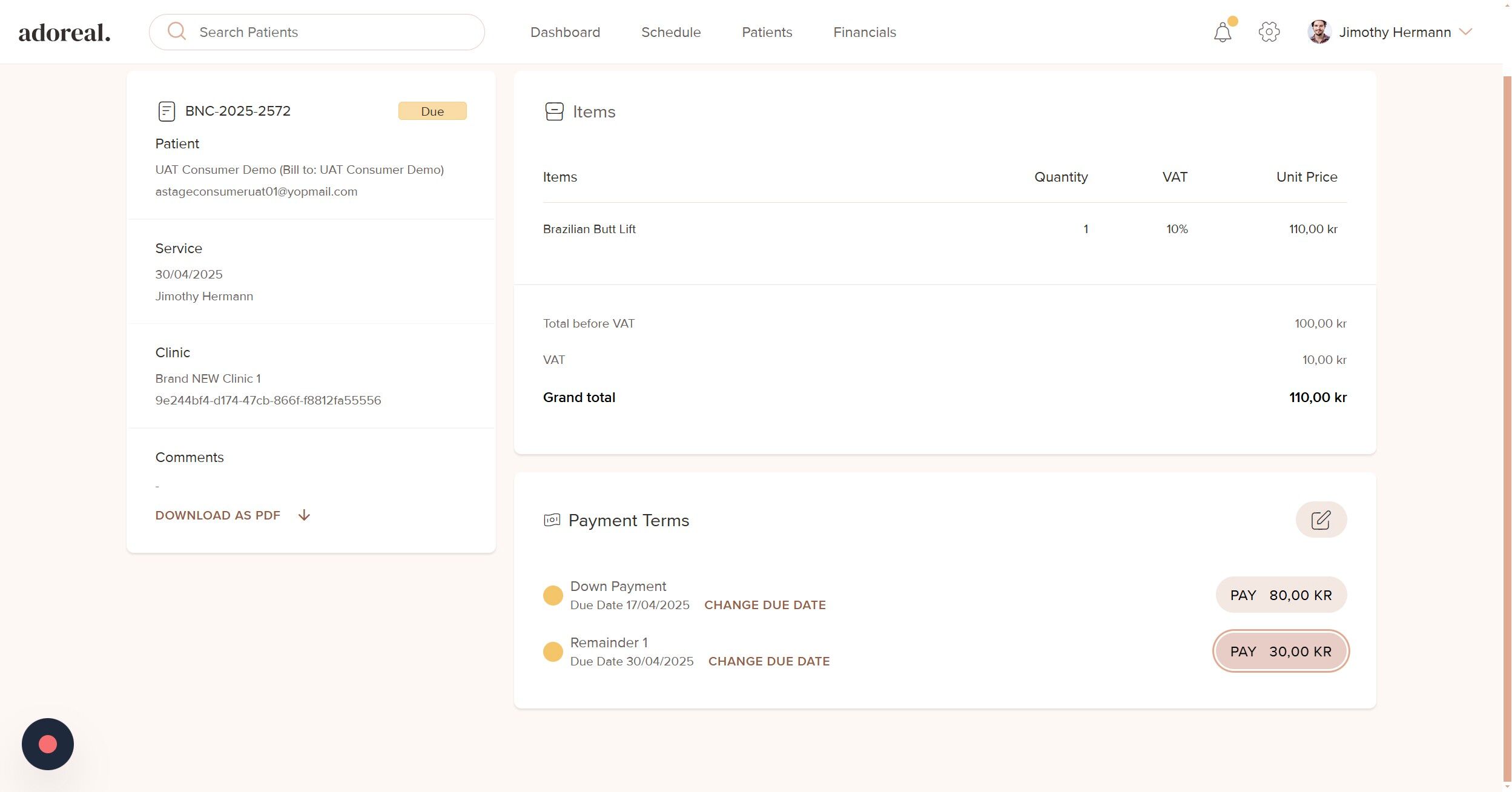Click the download arrow icon
The width and height of the screenshot is (1512, 792).
coord(304,515)
